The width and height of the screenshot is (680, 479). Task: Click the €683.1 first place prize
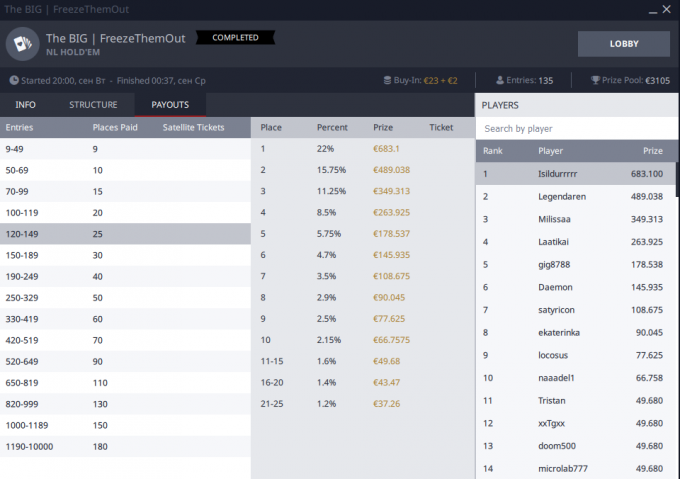386,149
